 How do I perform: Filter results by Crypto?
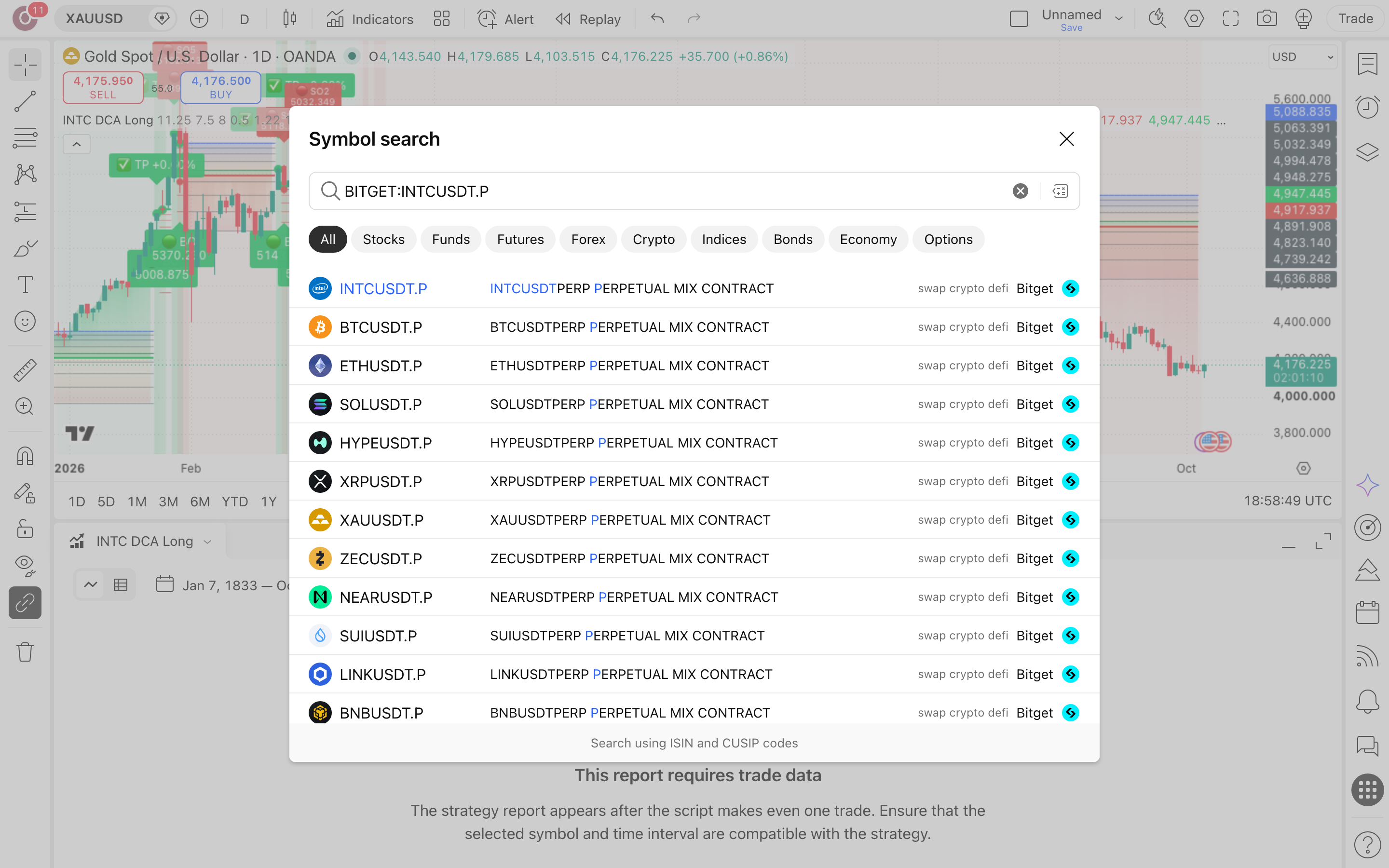click(653, 239)
